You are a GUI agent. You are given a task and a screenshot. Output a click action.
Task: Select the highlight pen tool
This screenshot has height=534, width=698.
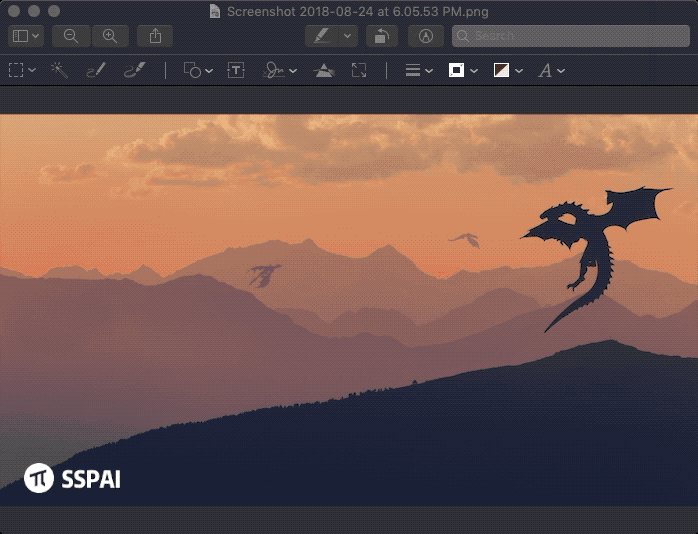(x=322, y=36)
